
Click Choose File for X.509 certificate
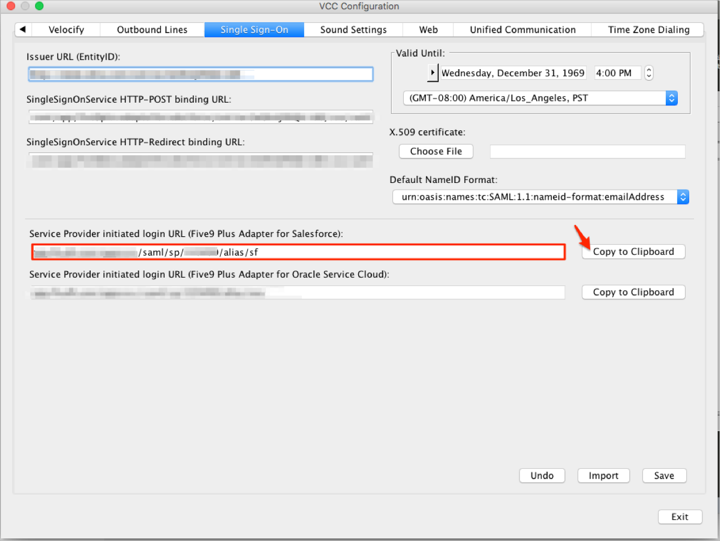[436, 151]
